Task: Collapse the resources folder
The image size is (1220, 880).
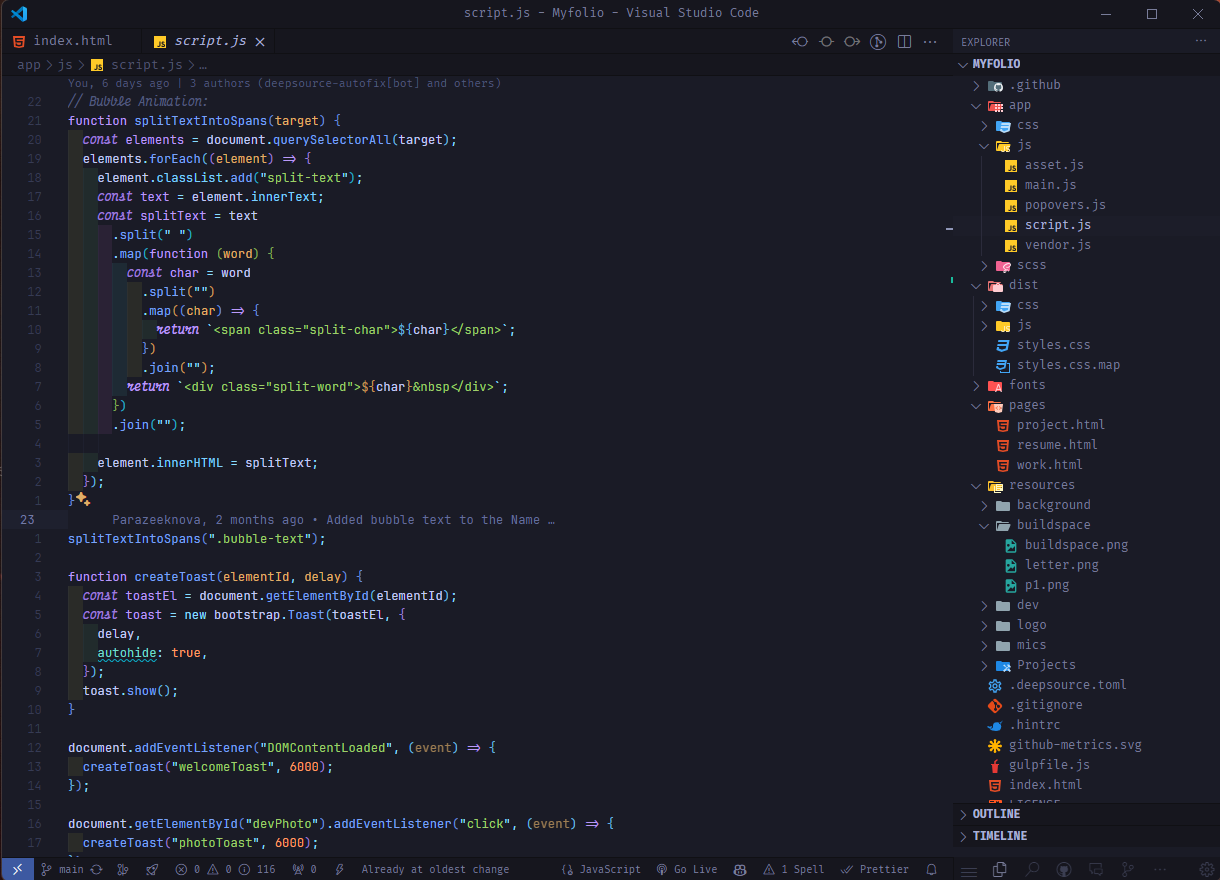Action: 1041,485
